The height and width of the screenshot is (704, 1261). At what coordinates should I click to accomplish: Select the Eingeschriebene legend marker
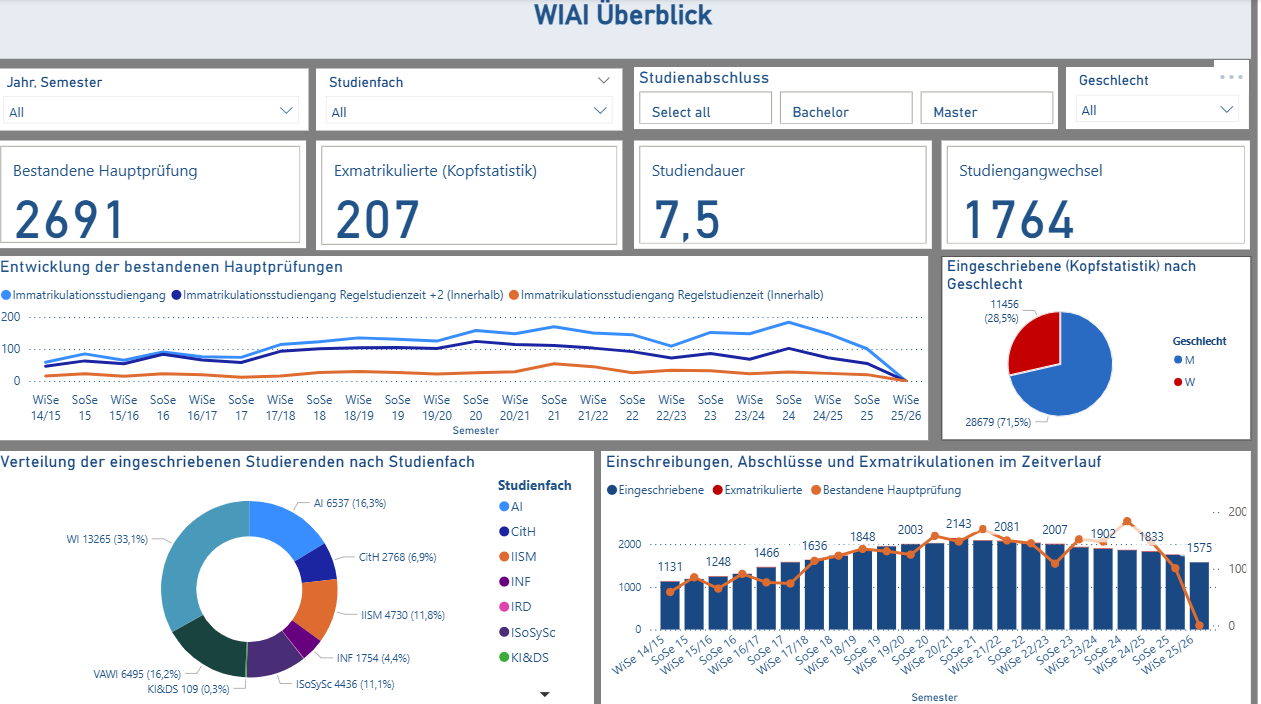[611, 490]
